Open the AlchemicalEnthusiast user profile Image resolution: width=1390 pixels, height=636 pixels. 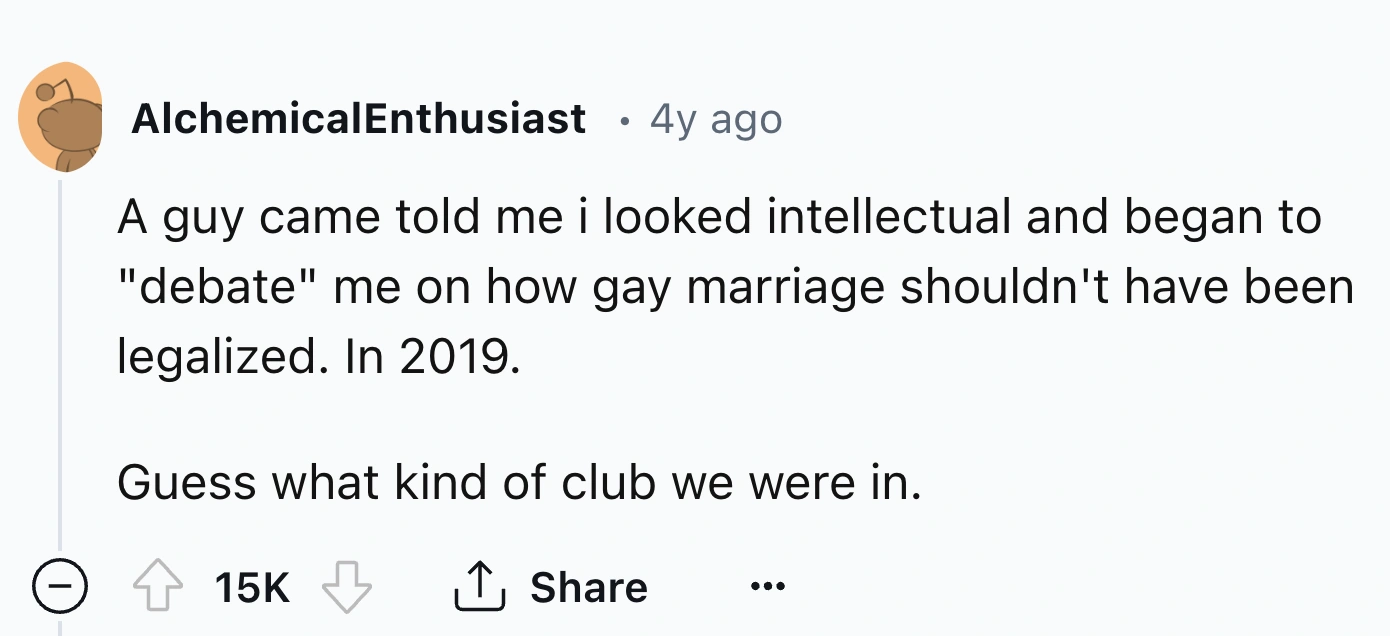click(x=359, y=120)
